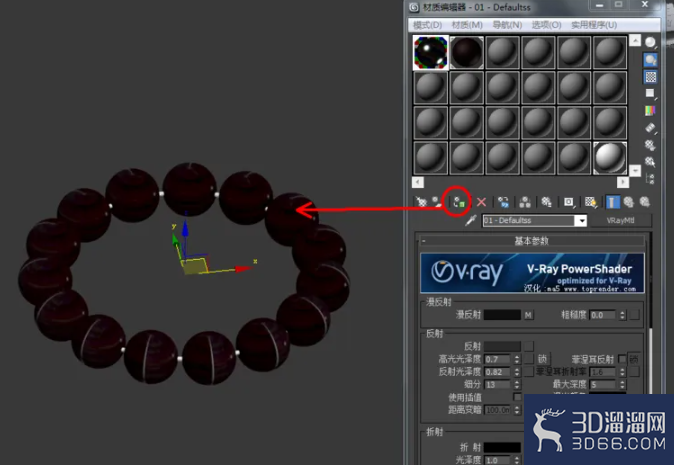674x465 pixels.
Task: Click the Make Unique icon
Action: 525,202
